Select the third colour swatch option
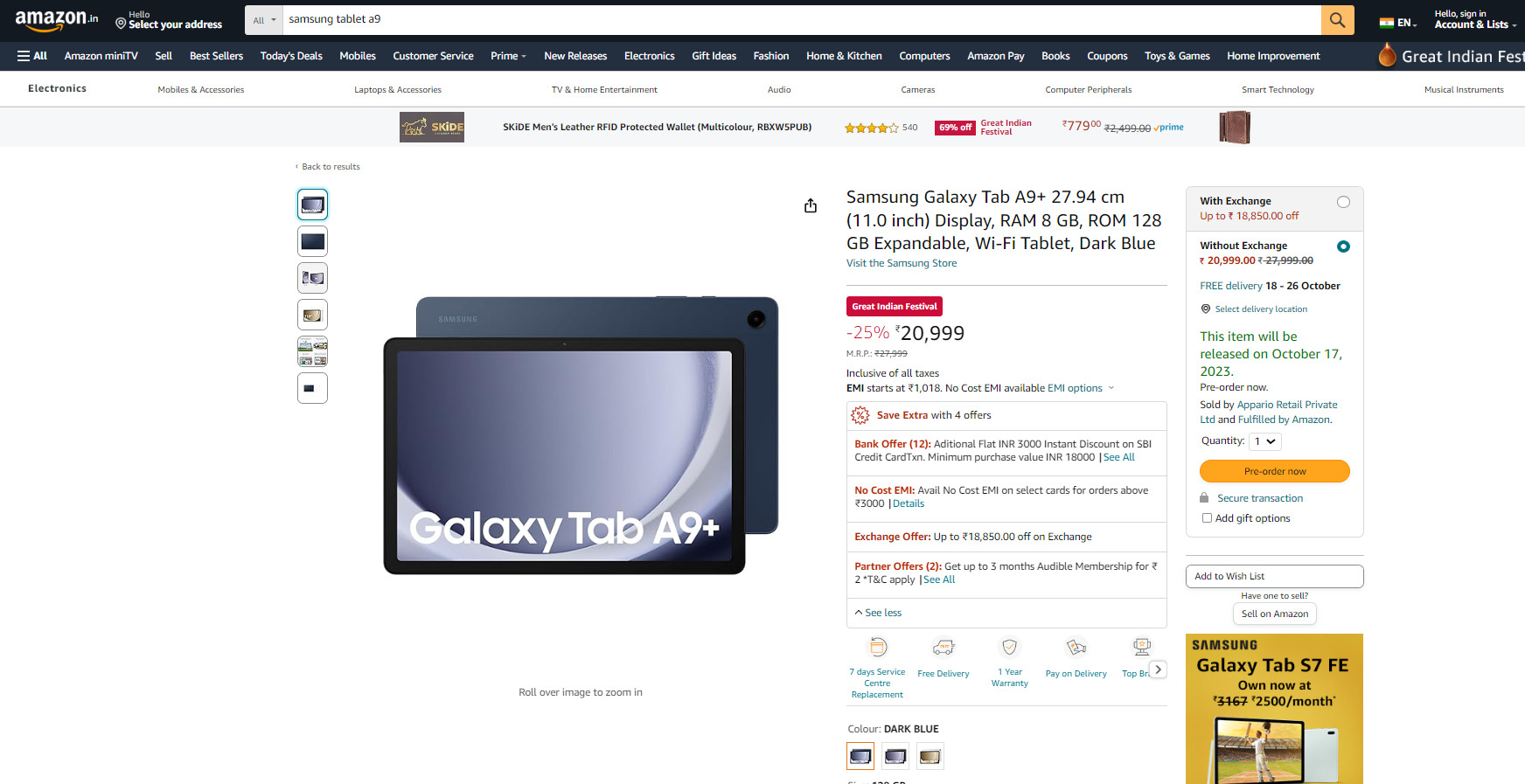 (930, 756)
